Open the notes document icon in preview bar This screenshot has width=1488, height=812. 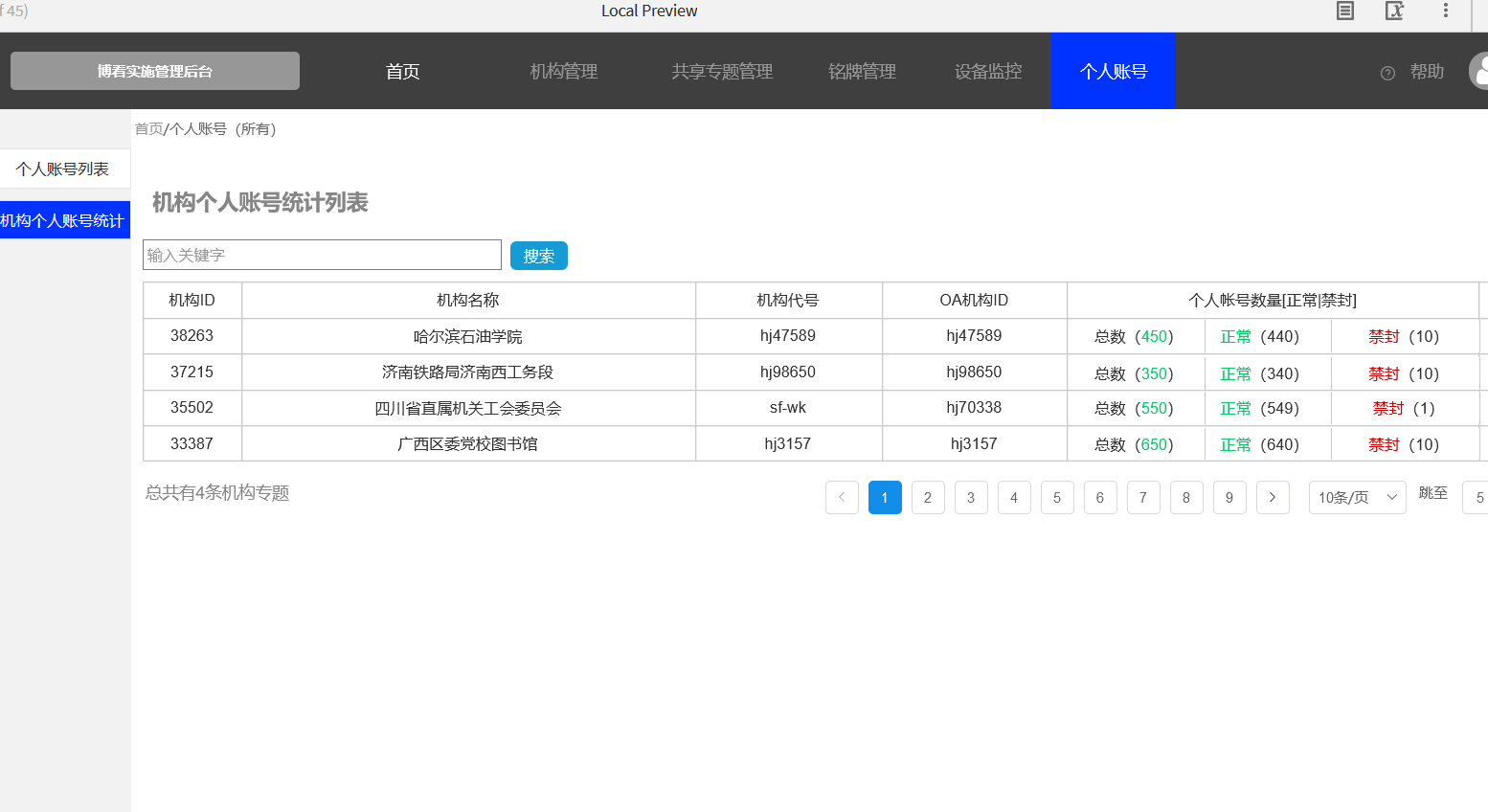pyautogui.click(x=1345, y=11)
